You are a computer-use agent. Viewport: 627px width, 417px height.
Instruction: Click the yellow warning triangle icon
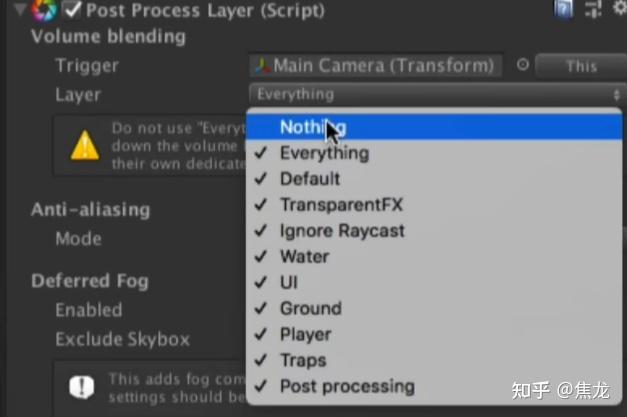click(85, 146)
